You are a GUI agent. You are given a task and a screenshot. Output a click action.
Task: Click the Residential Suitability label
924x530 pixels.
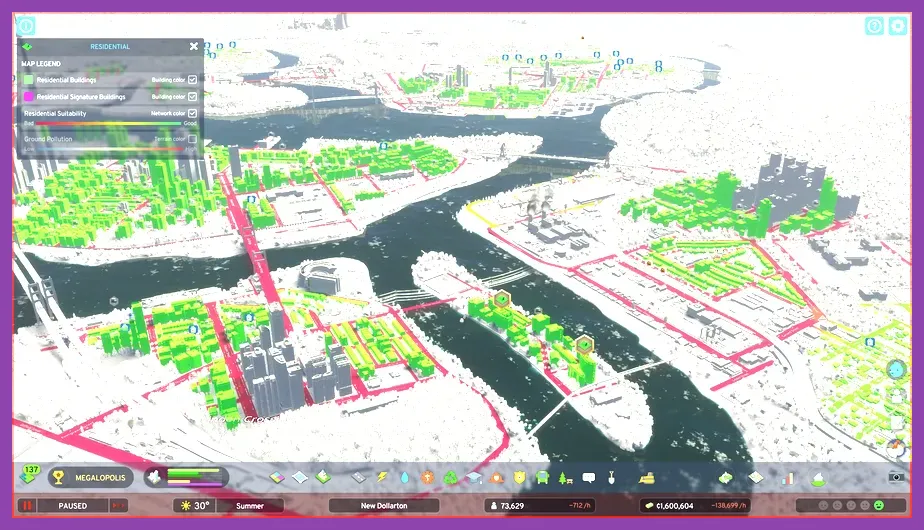(x=55, y=113)
